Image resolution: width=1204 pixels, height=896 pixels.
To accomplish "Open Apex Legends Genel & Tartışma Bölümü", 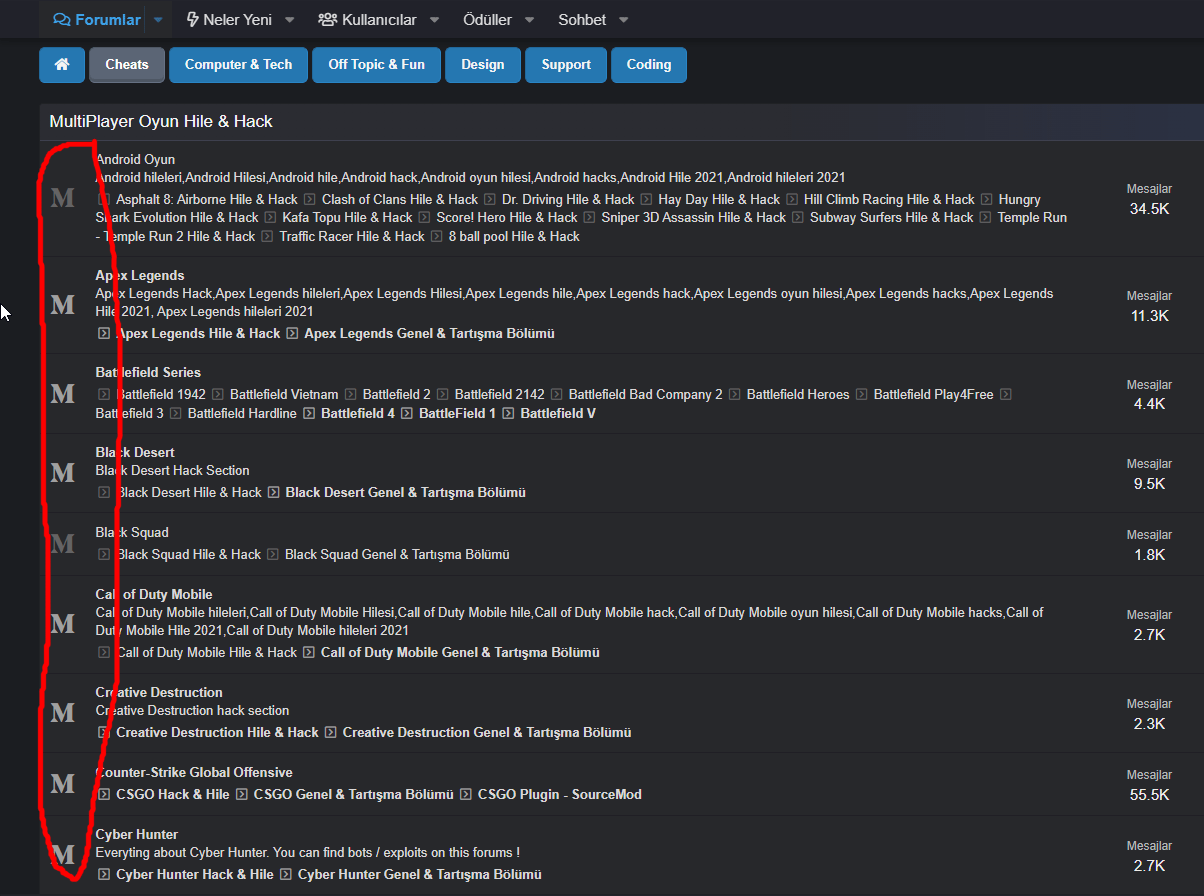I will click(x=429, y=333).
